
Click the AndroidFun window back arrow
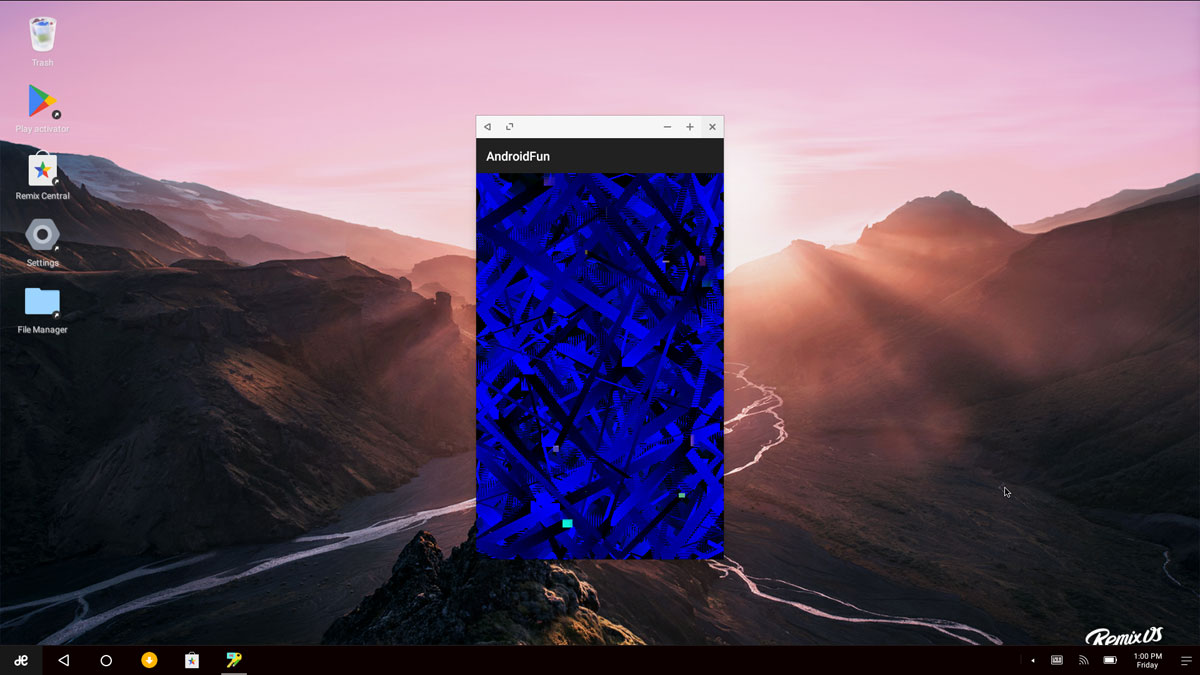point(488,127)
